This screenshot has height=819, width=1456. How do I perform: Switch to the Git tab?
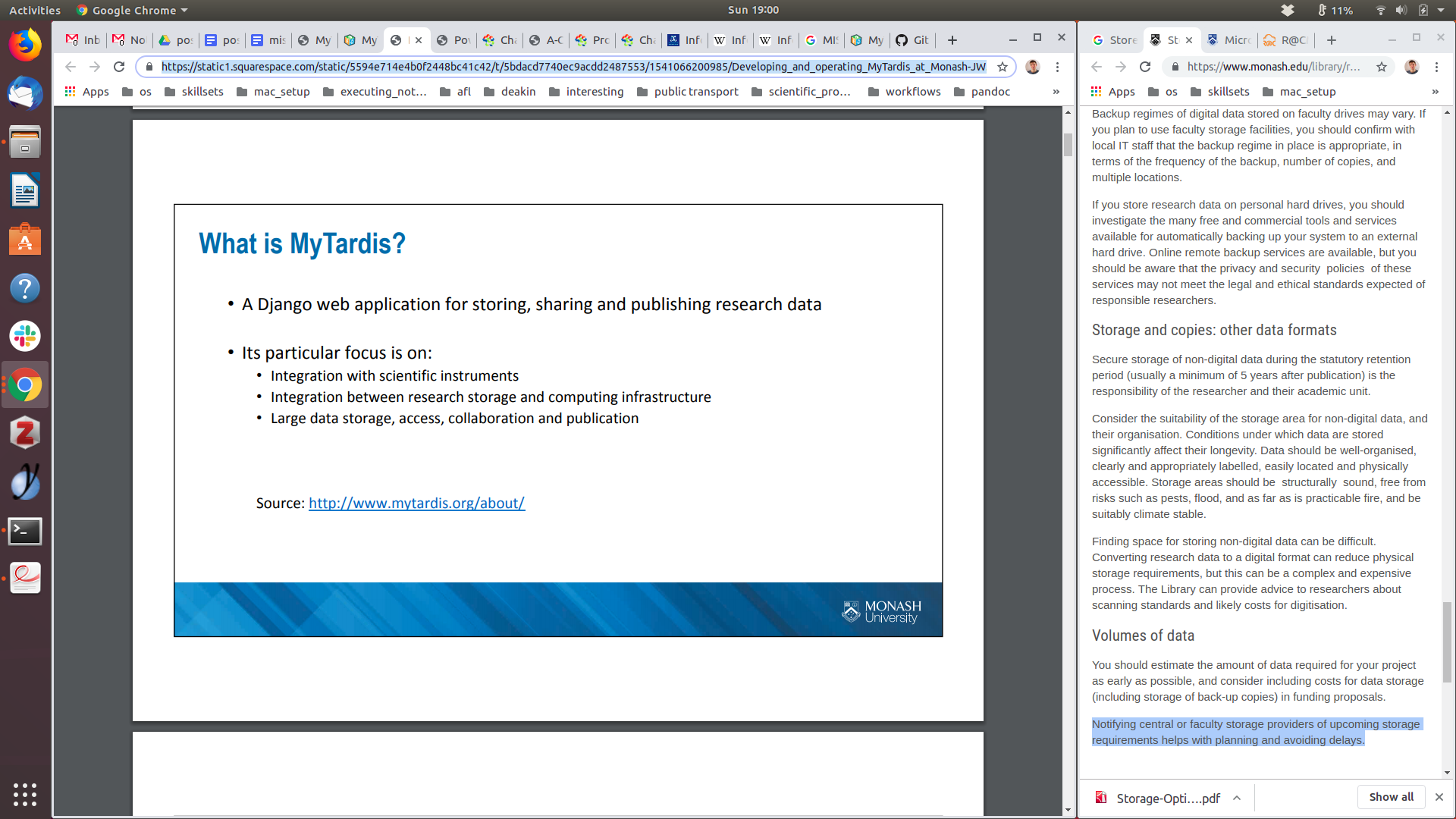pyautogui.click(x=912, y=40)
